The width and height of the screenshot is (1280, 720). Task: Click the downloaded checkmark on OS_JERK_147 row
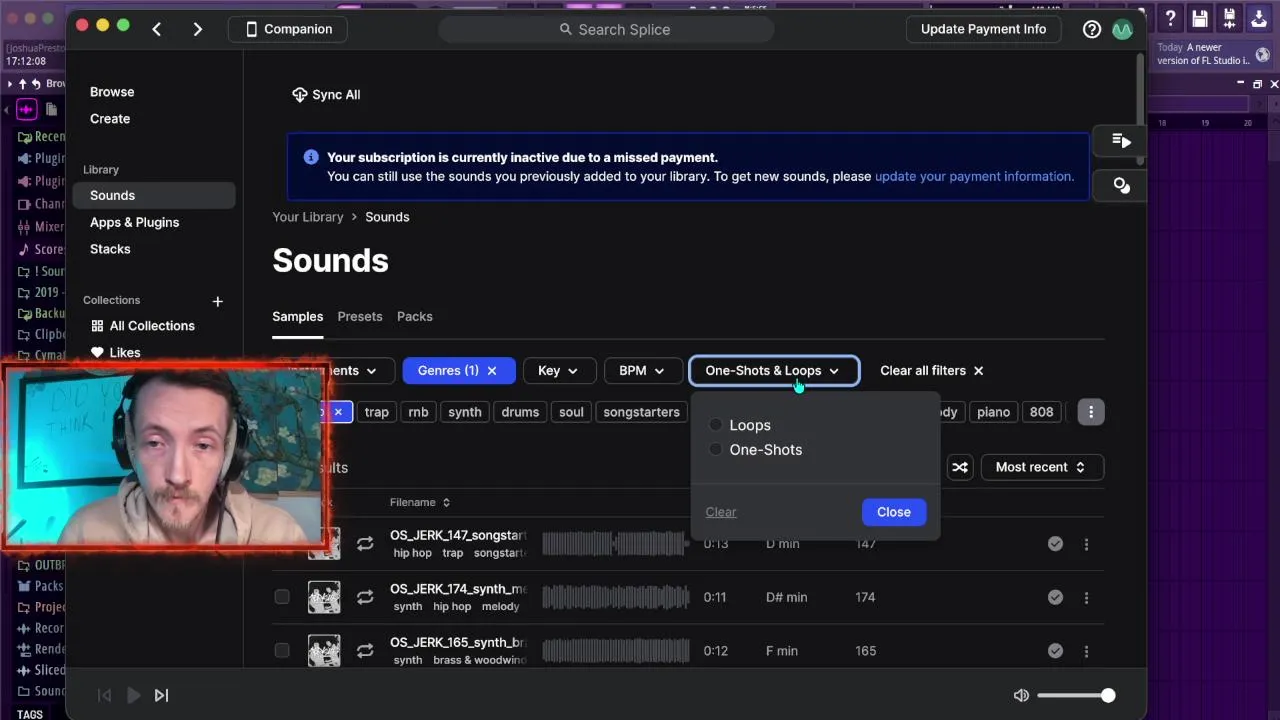click(x=1055, y=544)
